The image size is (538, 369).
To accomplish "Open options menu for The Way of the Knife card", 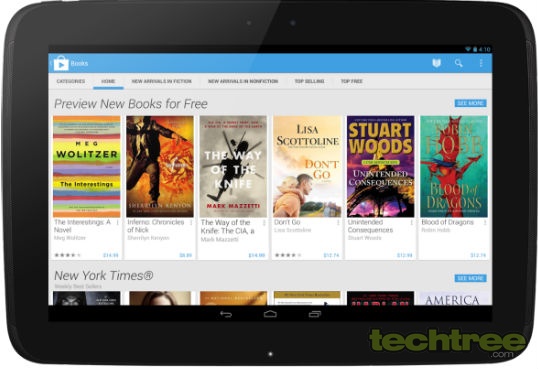I will 264,223.
